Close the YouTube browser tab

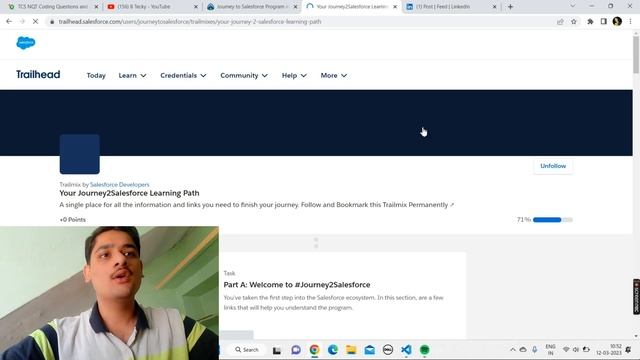(x=196, y=7)
